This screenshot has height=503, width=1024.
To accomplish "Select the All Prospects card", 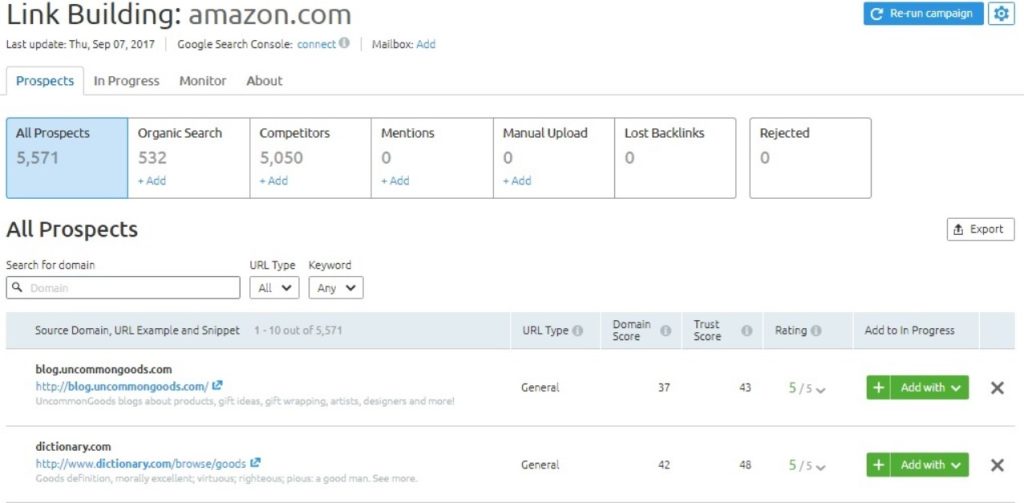I will click(67, 158).
